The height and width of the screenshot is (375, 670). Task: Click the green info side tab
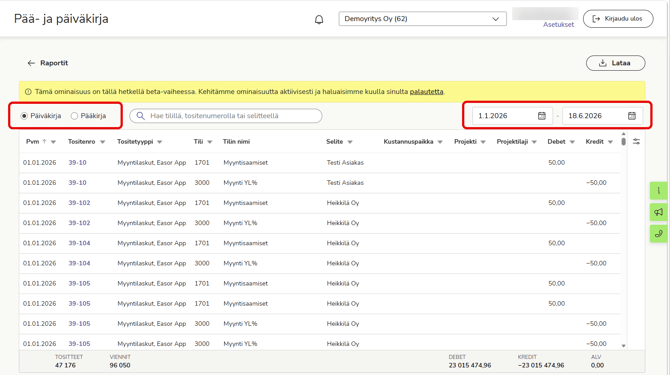(658, 190)
